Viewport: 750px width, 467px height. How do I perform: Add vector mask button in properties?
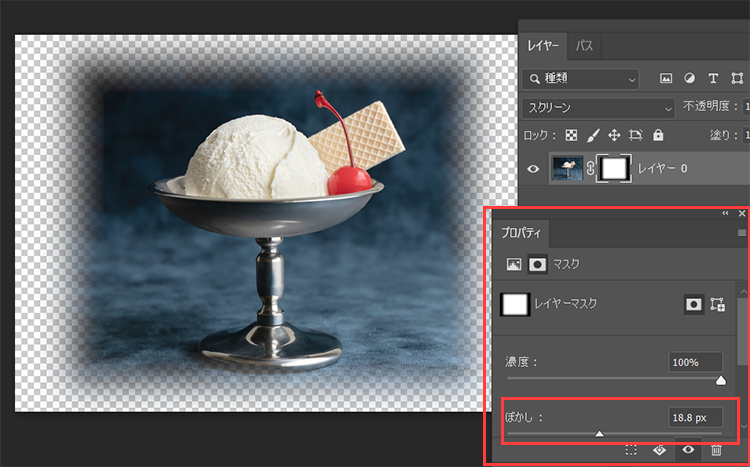tap(717, 304)
